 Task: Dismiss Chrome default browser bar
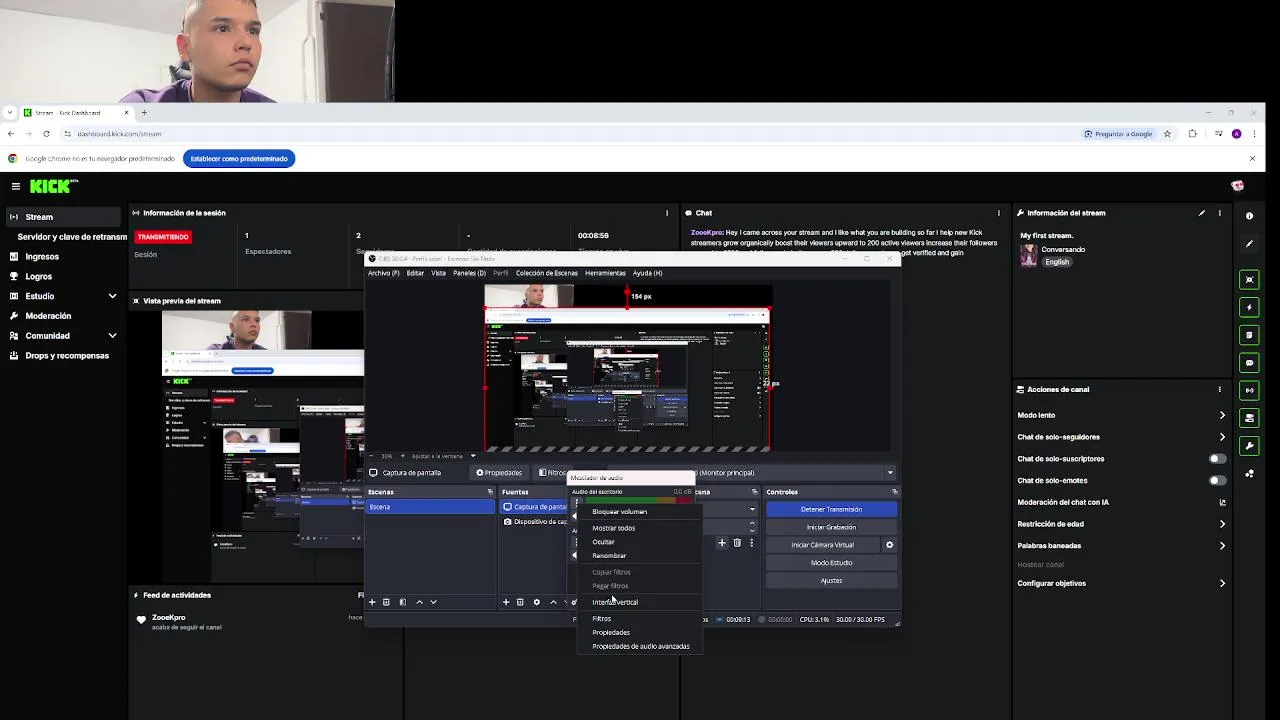(1252, 158)
